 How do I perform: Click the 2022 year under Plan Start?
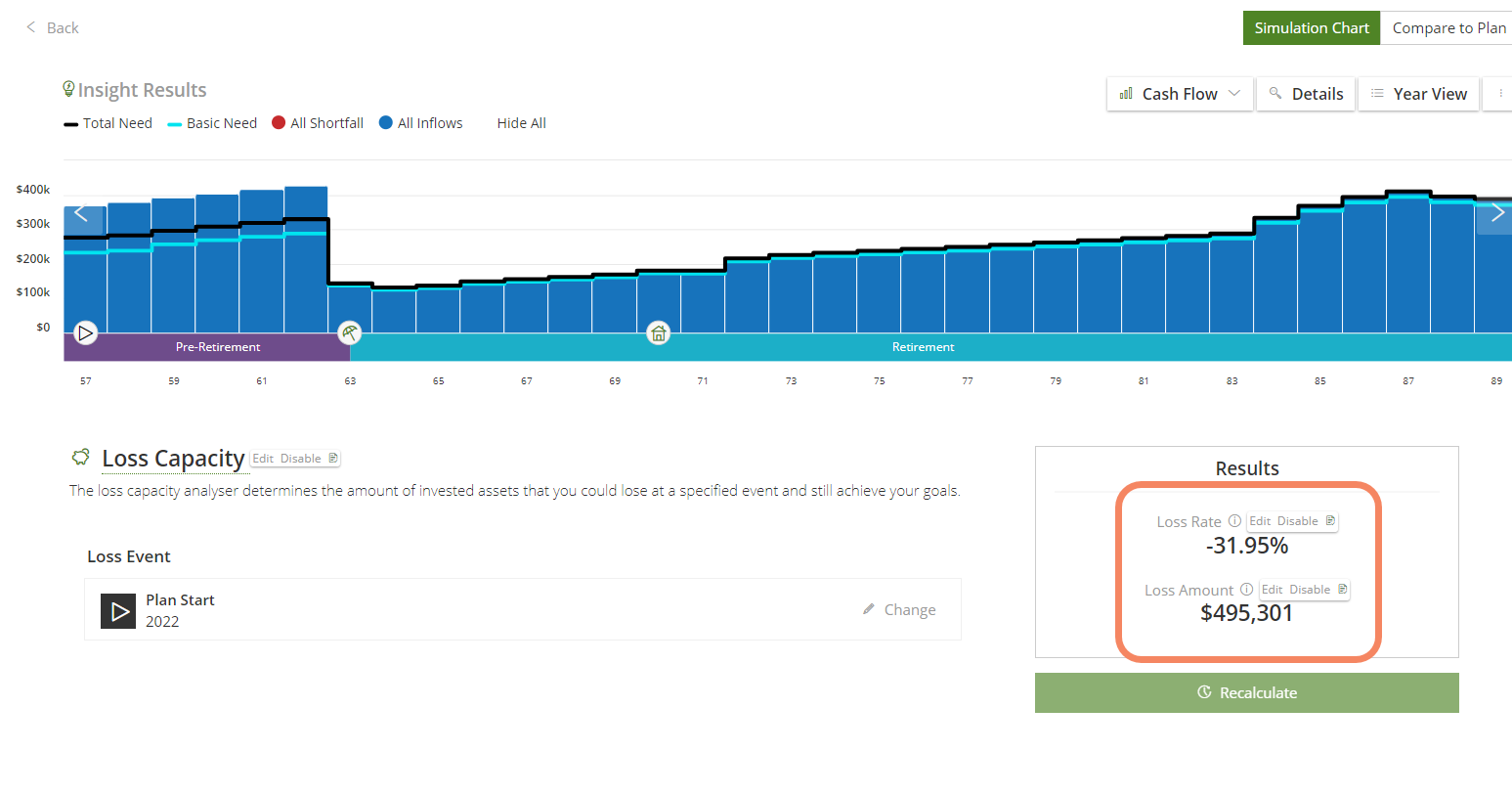coord(162,622)
